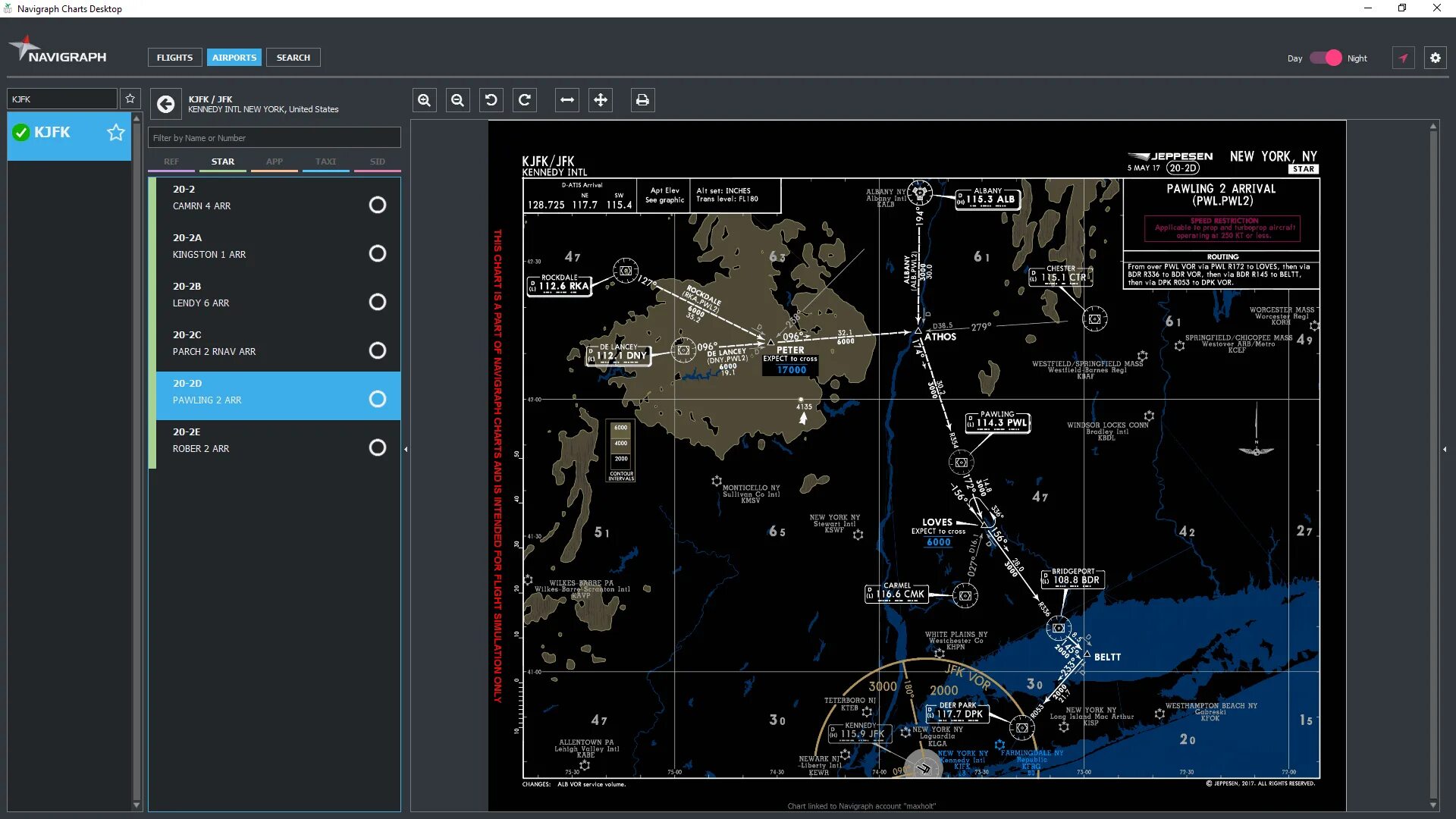
Task: Print the current chart
Action: pyautogui.click(x=643, y=100)
